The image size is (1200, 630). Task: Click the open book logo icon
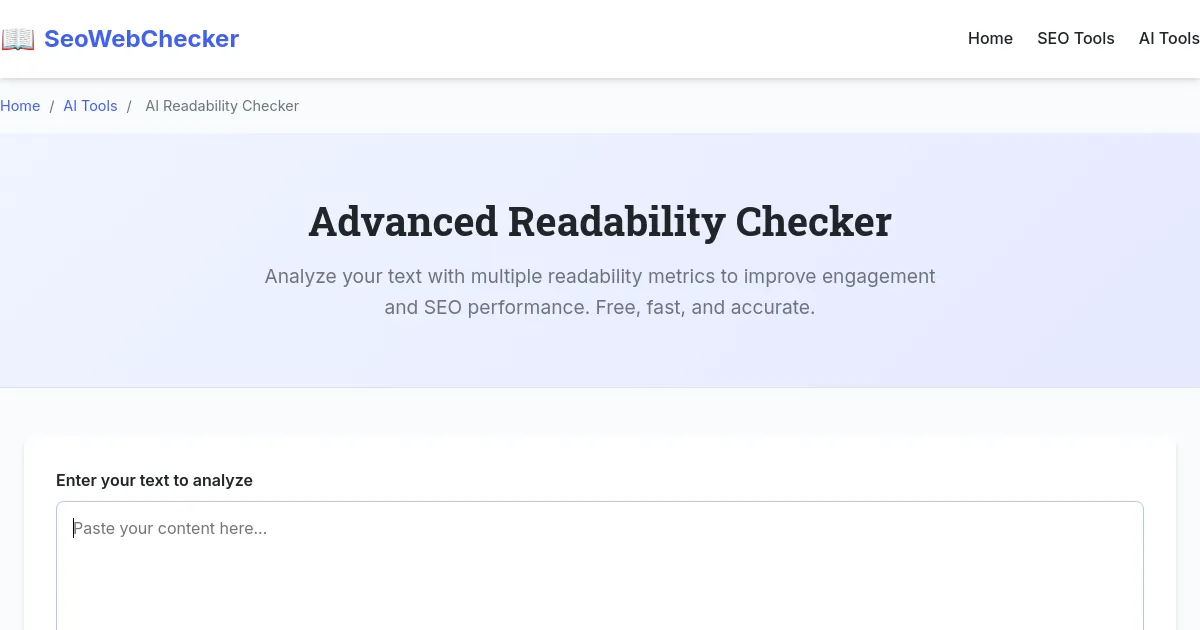click(17, 39)
